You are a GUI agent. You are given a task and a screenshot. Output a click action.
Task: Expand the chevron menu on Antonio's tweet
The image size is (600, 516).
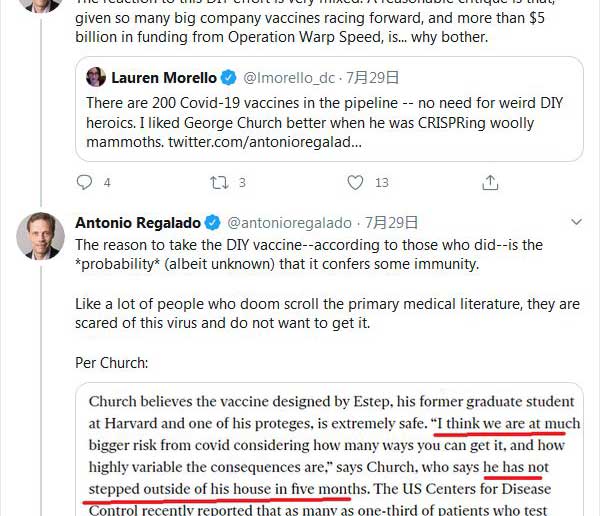tap(575, 221)
